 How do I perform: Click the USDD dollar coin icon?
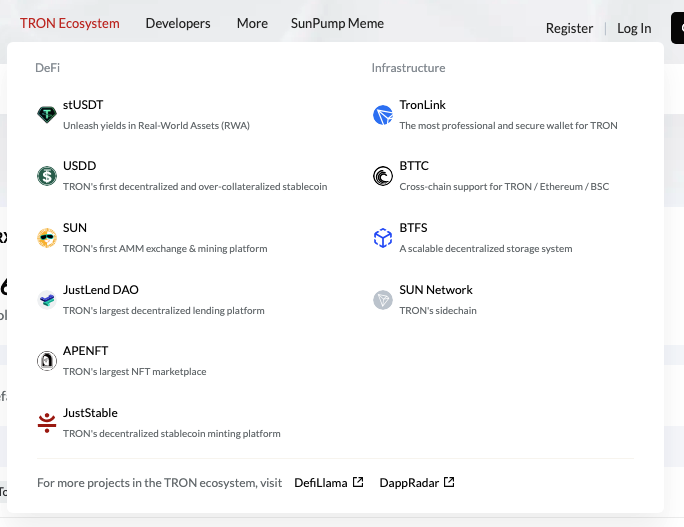pyautogui.click(x=47, y=176)
